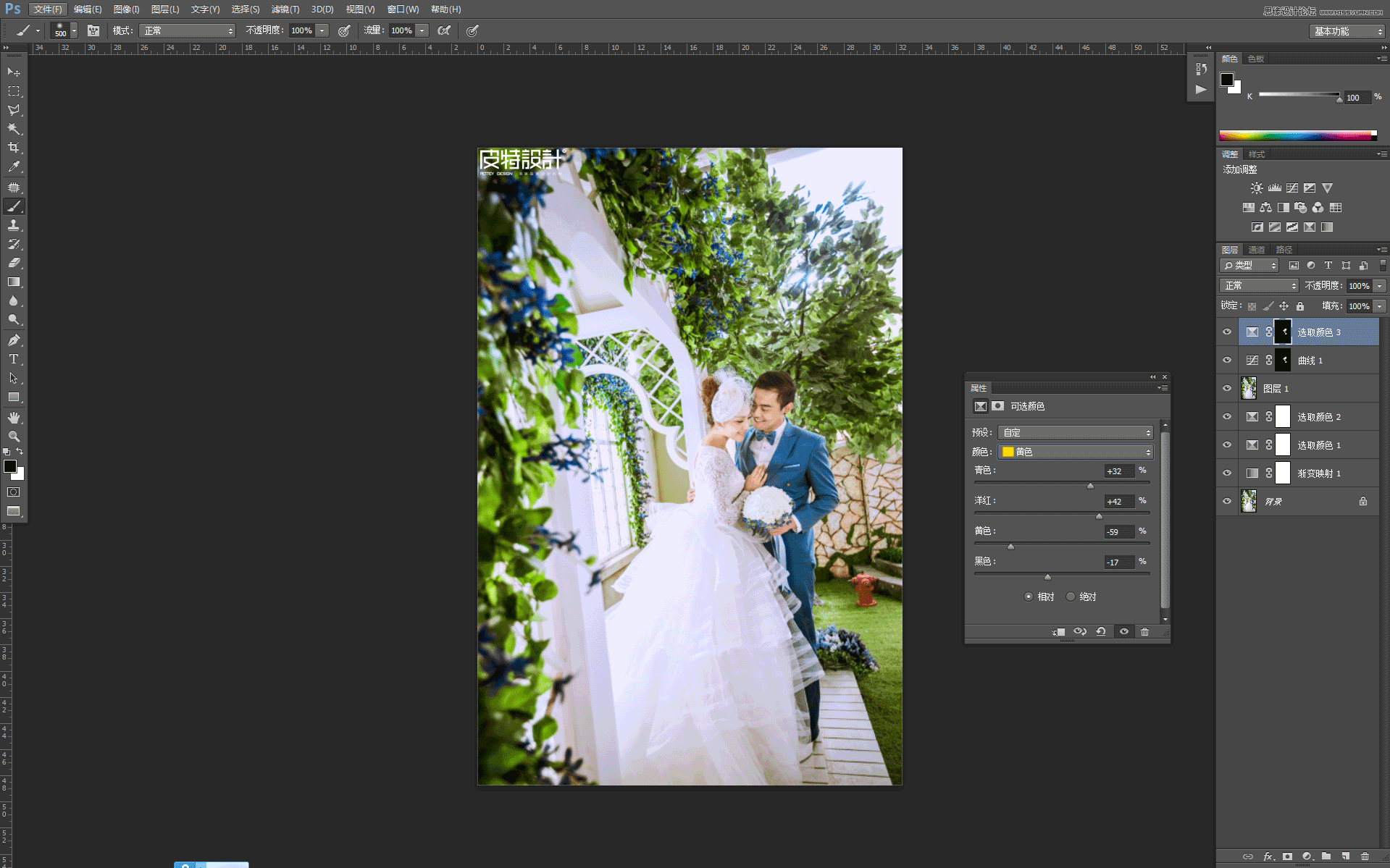Reset Selective Color settings with the reset arrow icon
The width and height of the screenshot is (1390, 868).
coord(1101,631)
